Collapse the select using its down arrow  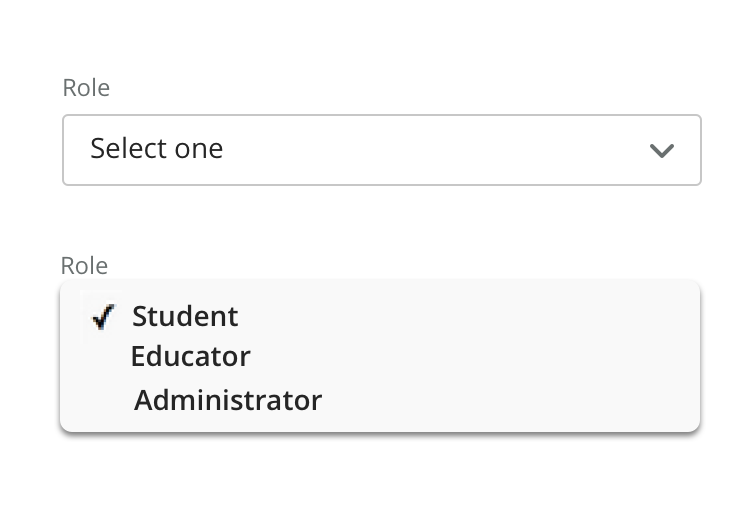(661, 150)
